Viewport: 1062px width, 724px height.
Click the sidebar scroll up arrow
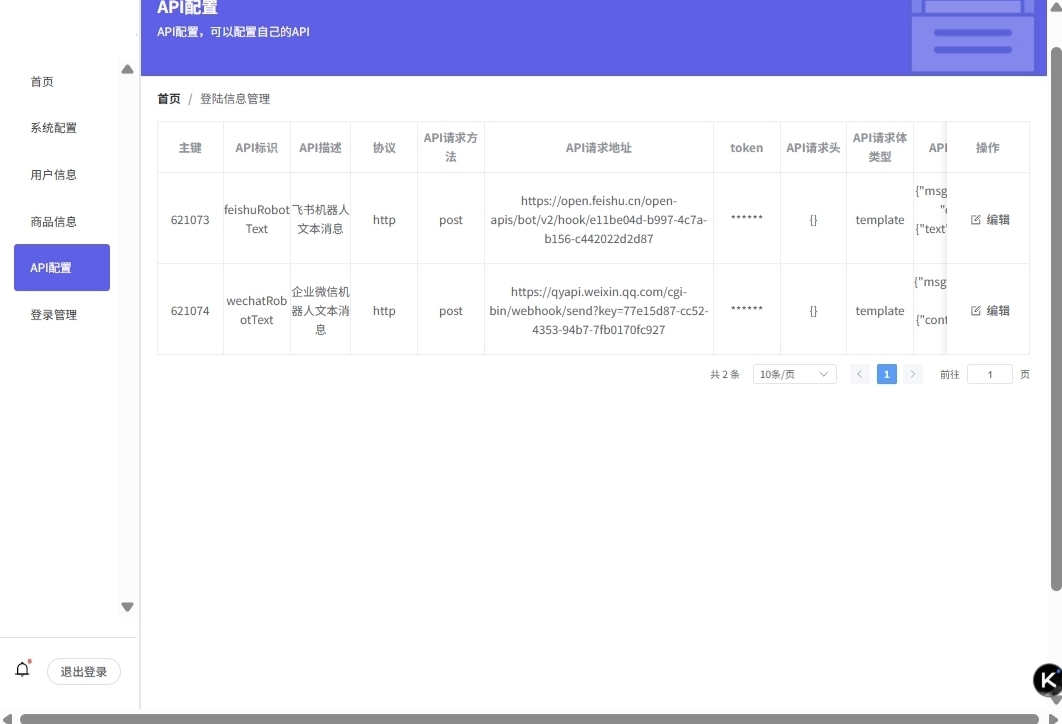pos(127,70)
